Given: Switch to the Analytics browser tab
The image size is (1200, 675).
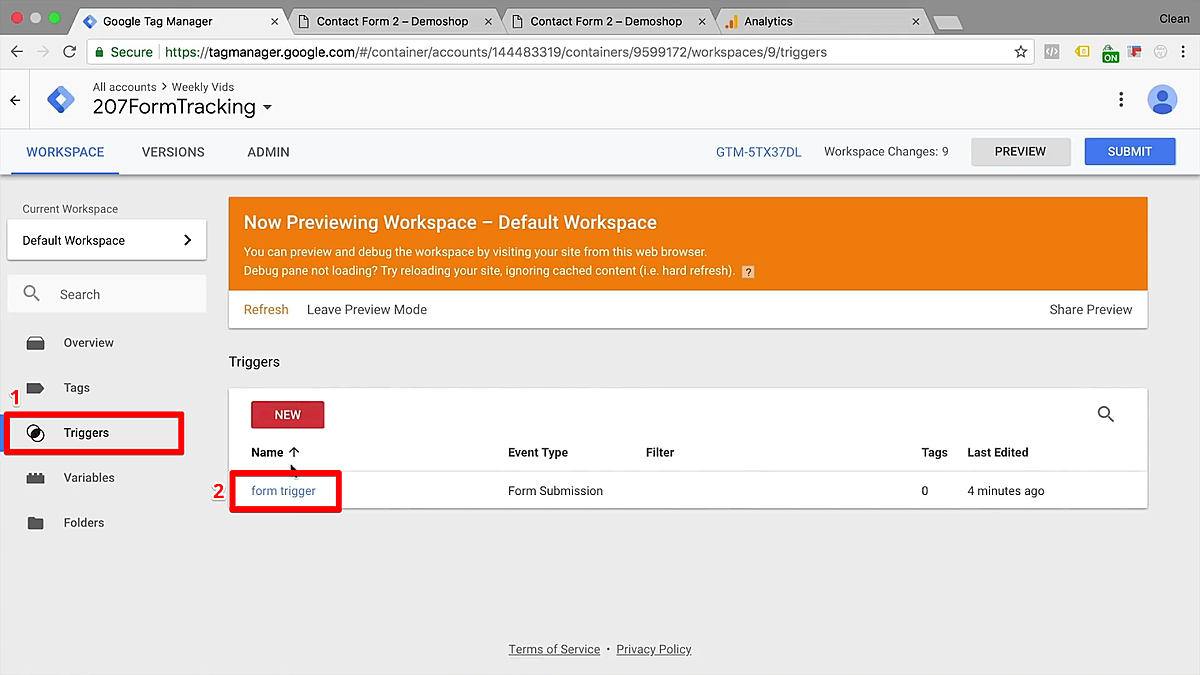Looking at the screenshot, I should pyautogui.click(x=820, y=21).
